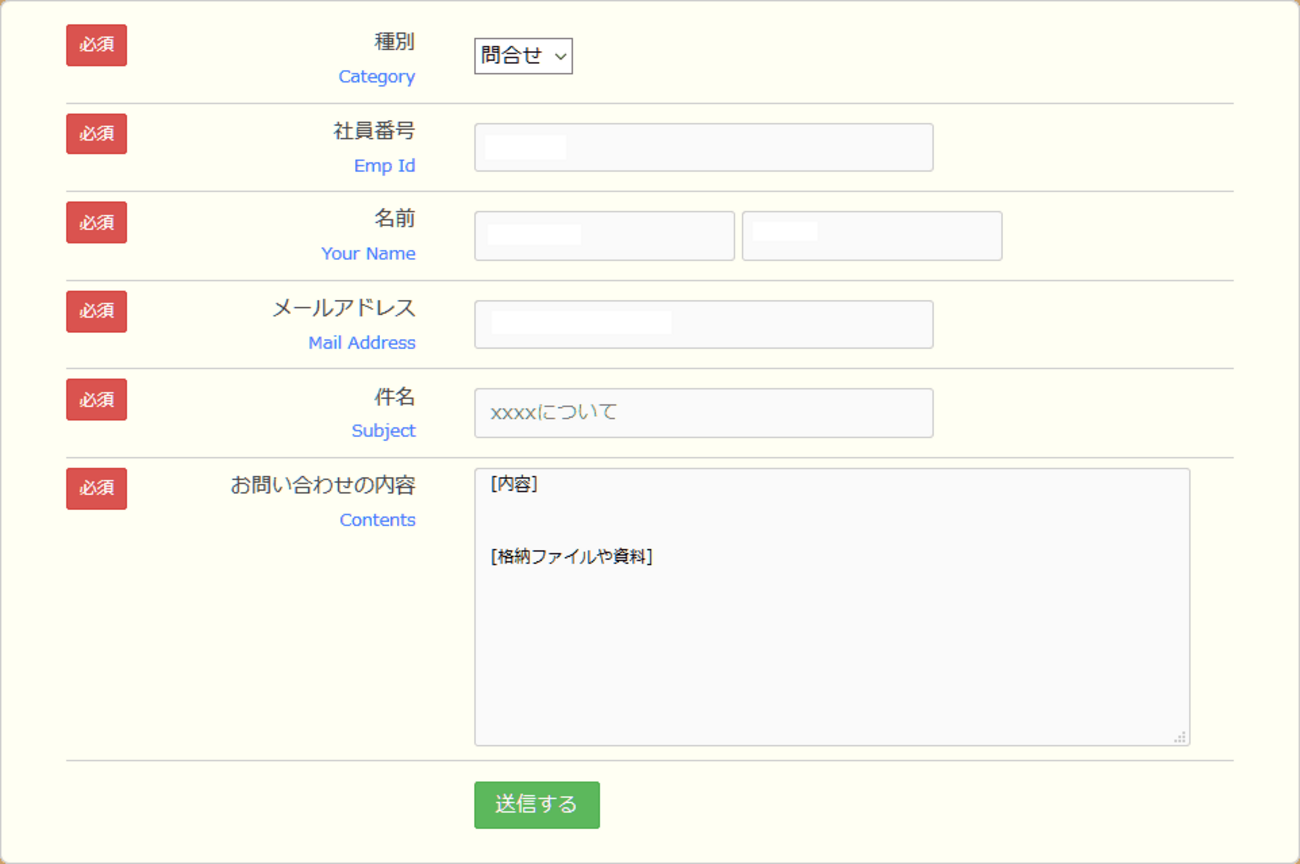This screenshot has width=1300, height=864.
Task: Click the textarea resize handle corner
Action: click(1180, 737)
